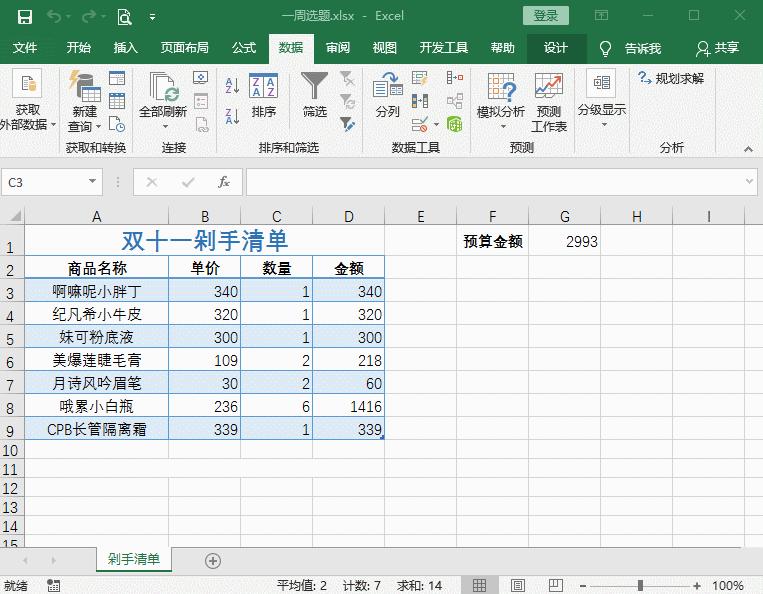Click the Undo arrow icon
Screen dimensions: 763x594
coord(54,17)
